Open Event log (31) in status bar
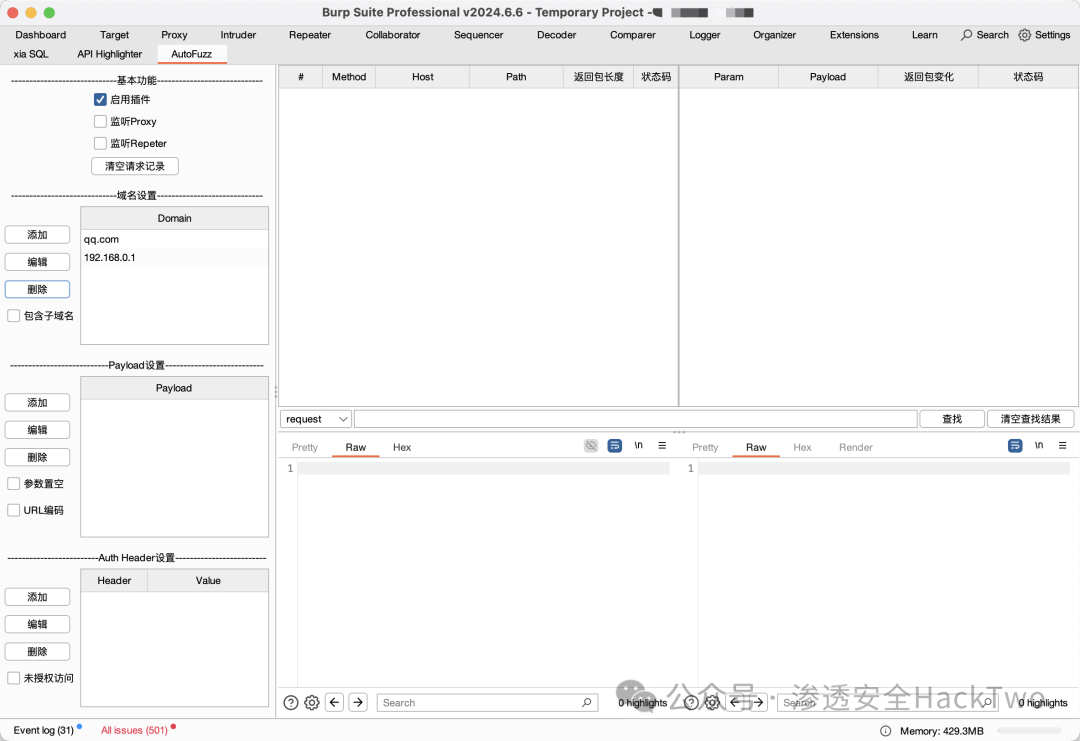This screenshot has height=741, width=1080. pyautogui.click(x=43, y=730)
